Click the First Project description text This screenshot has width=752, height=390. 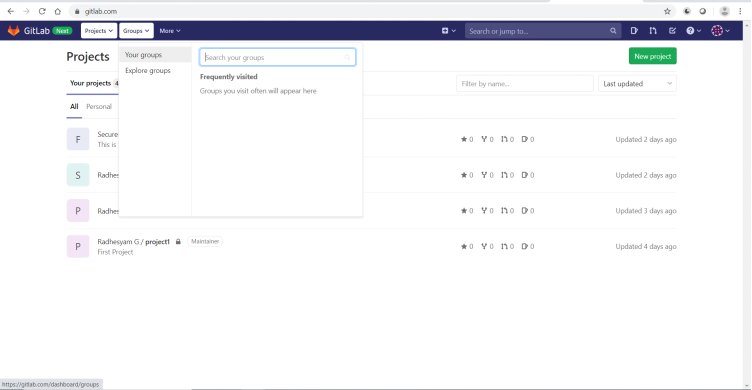[115, 252]
